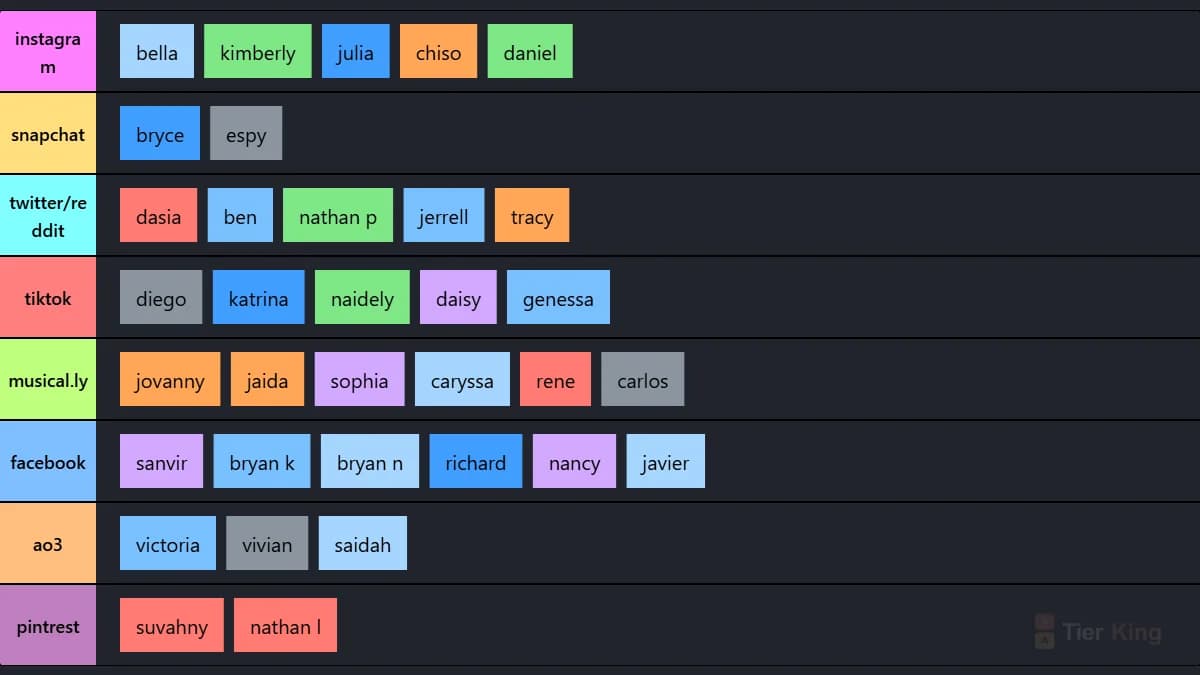Select the instagram tier label
This screenshot has height=675, width=1200.
pos(48,52)
